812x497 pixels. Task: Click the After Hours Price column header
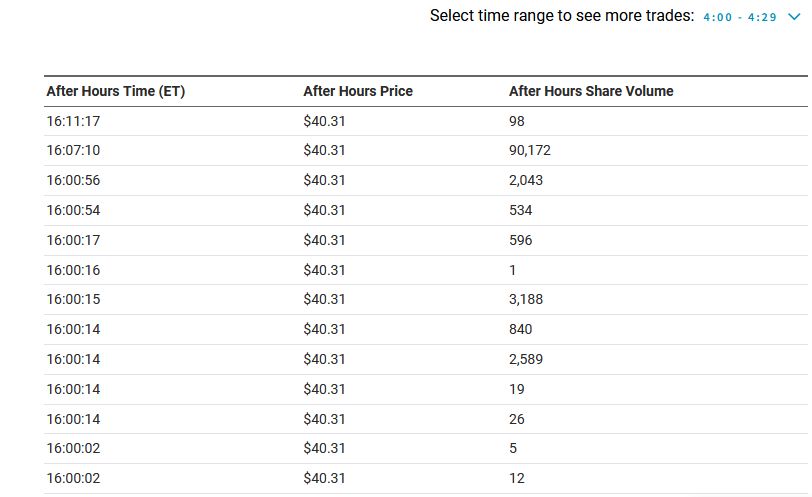click(x=358, y=91)
